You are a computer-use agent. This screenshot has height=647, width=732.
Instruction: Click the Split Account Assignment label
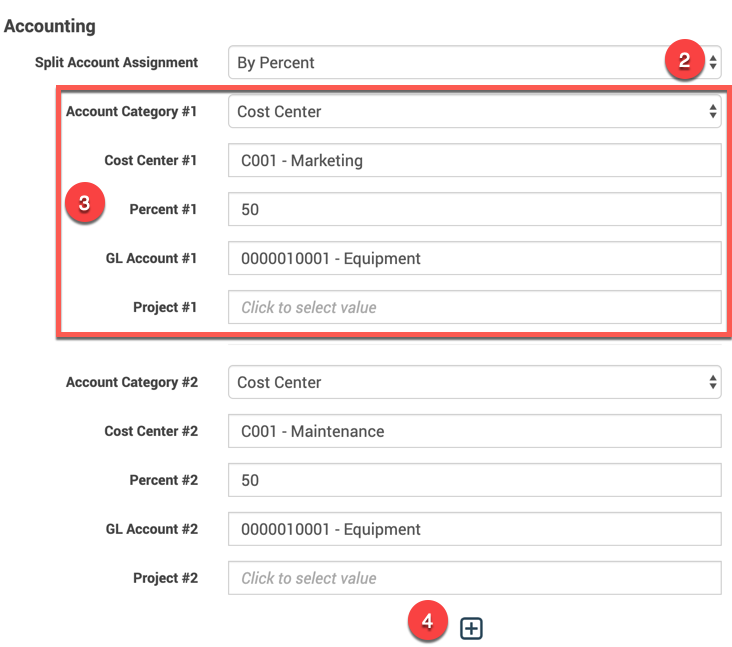[x=116, y=62]
